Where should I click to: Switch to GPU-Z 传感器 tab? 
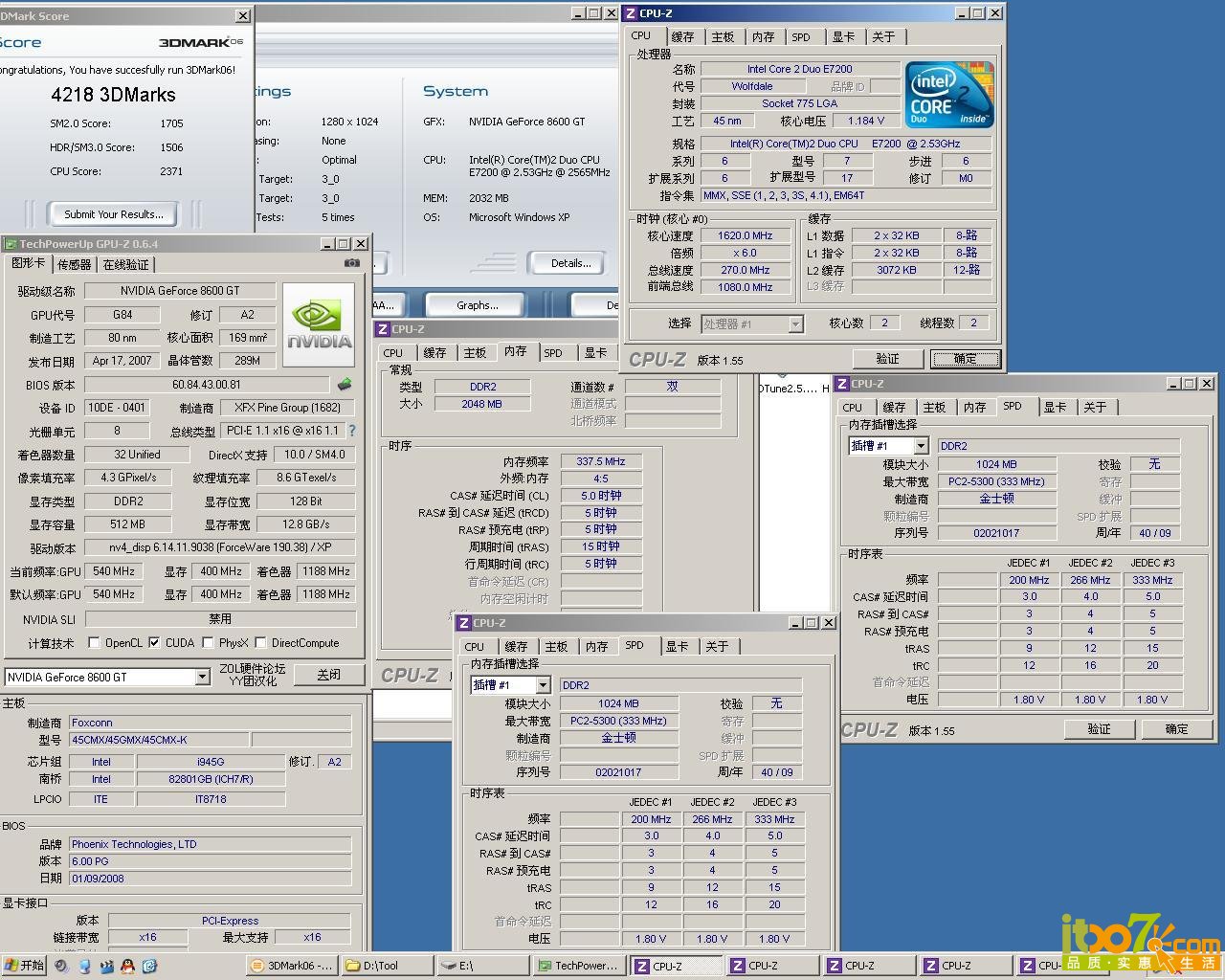(x=74, y=265)
